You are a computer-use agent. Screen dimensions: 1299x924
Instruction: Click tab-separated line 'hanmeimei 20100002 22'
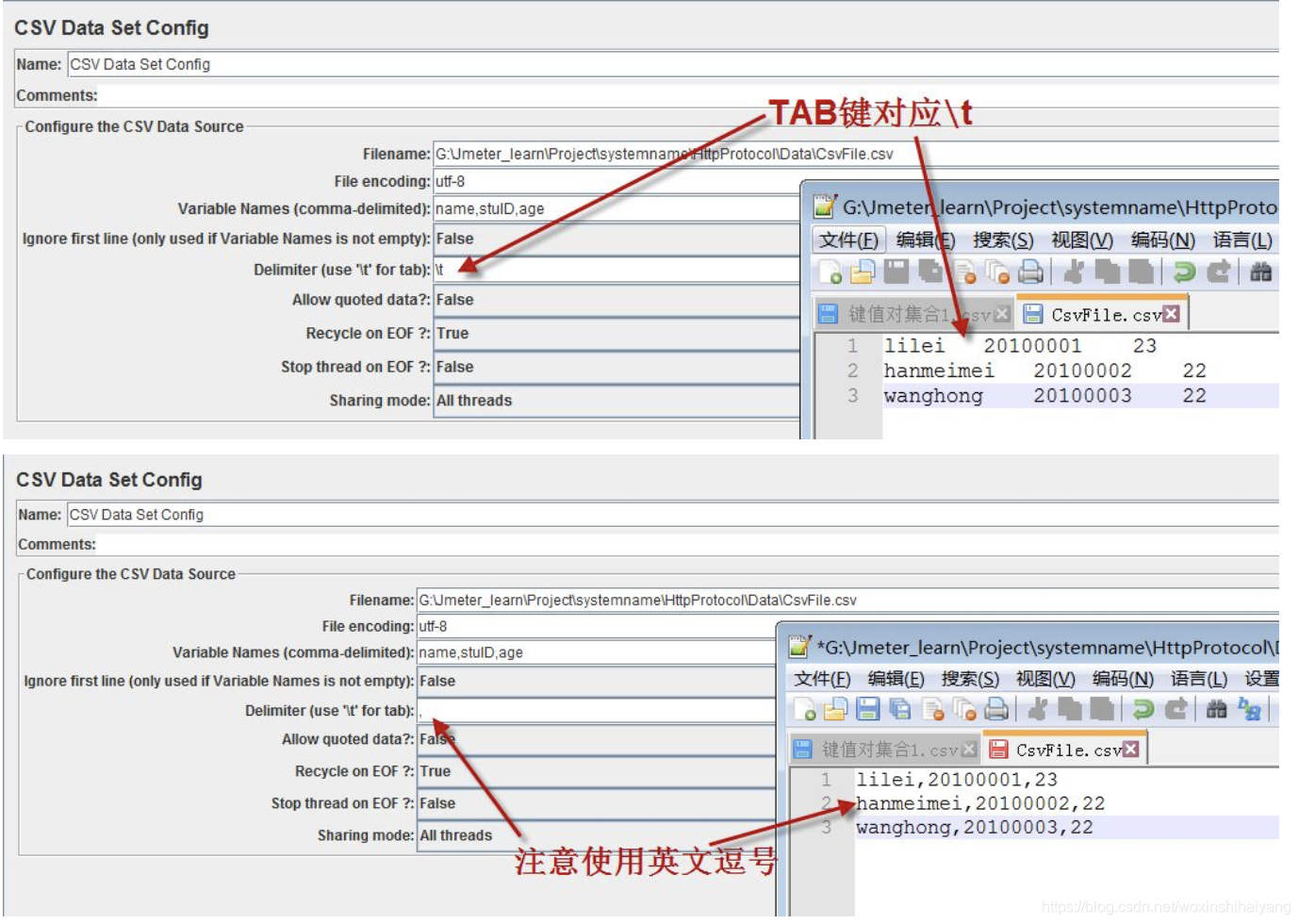point(1044,371)
